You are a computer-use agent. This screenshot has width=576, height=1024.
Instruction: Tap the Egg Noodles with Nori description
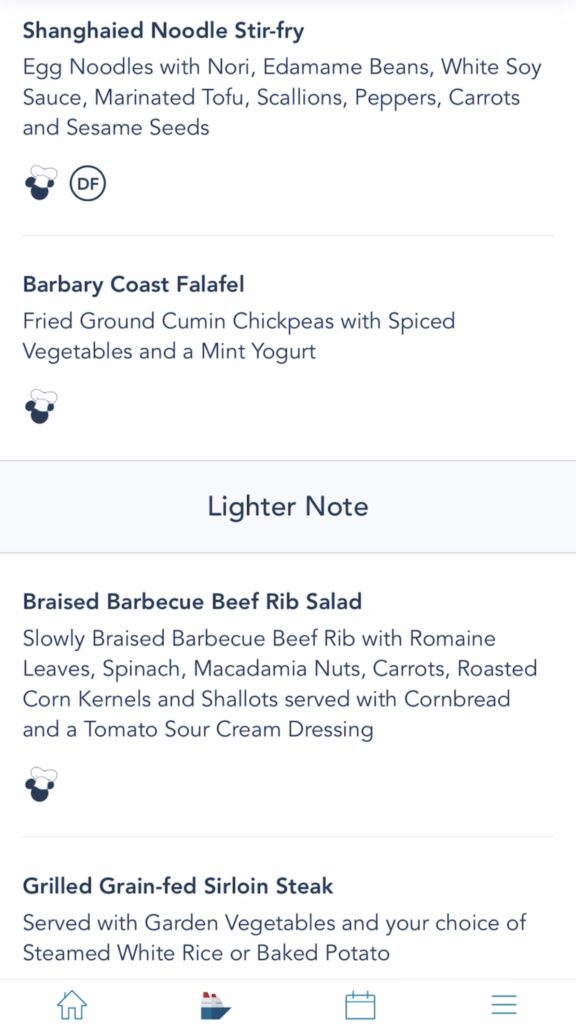(282, 97)
